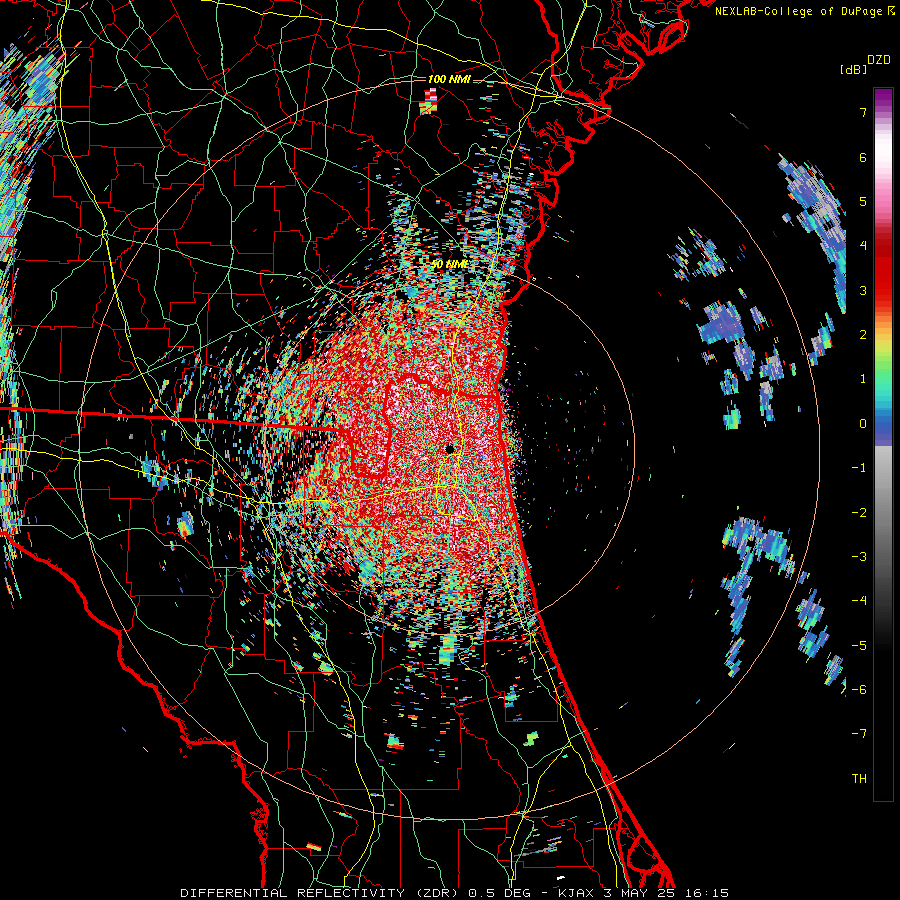Click the NEXLAB-College of DuPage label
This screenshot has height=900, width=900.
(x=804, y=11)
